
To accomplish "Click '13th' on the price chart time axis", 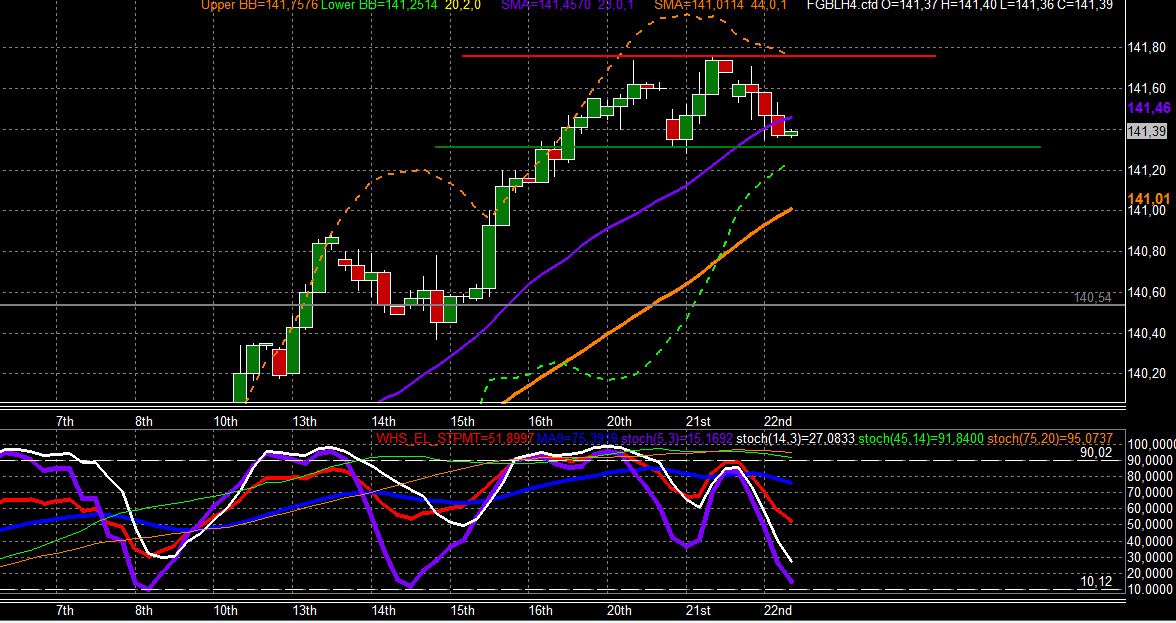I will pyautogui.click(x=304, y=421).
